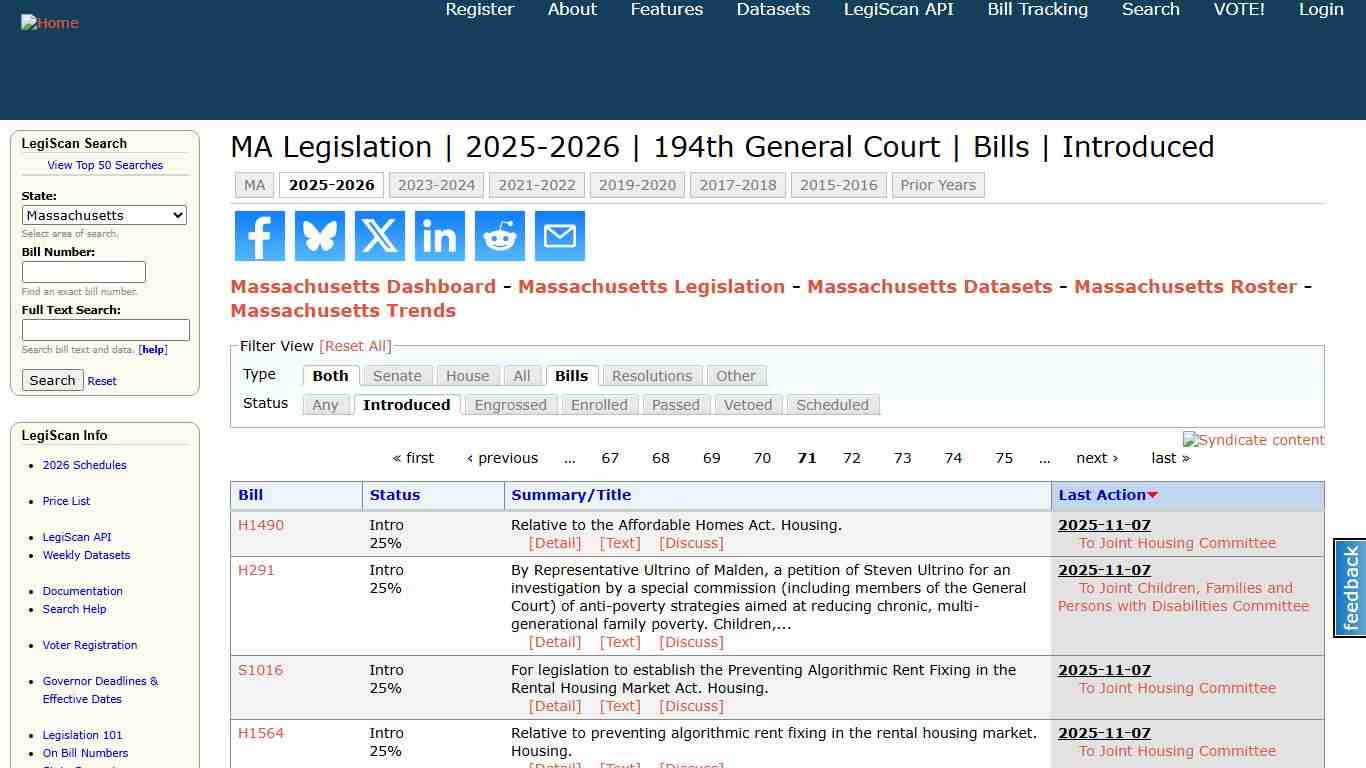Image resolution: width=1366 pixels, height=768 pixels.
Task: Toggle the Resolutions type filter
Action: click(651, 375)
